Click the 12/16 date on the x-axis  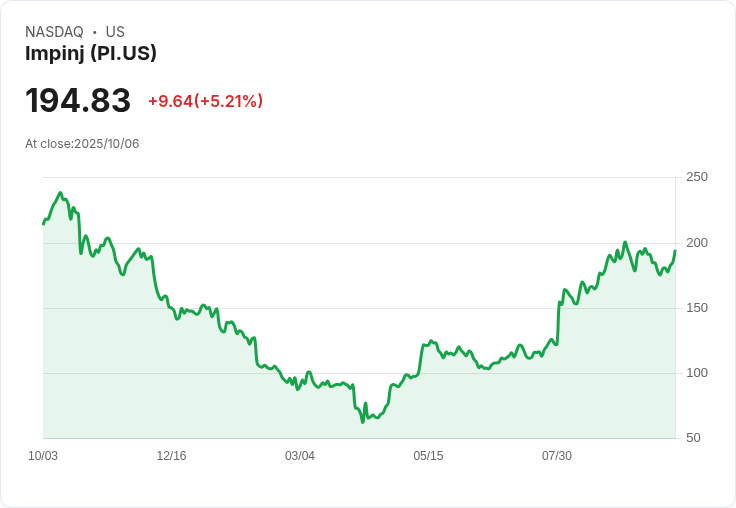(171, 456)
